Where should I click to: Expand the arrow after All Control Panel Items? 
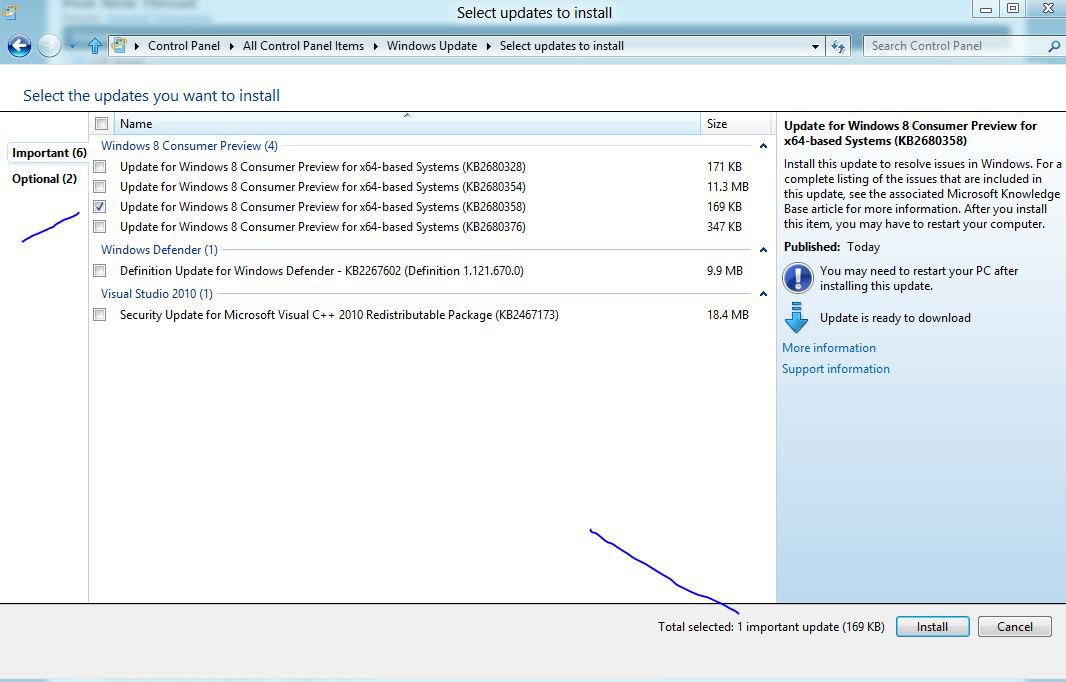[375, 46]
